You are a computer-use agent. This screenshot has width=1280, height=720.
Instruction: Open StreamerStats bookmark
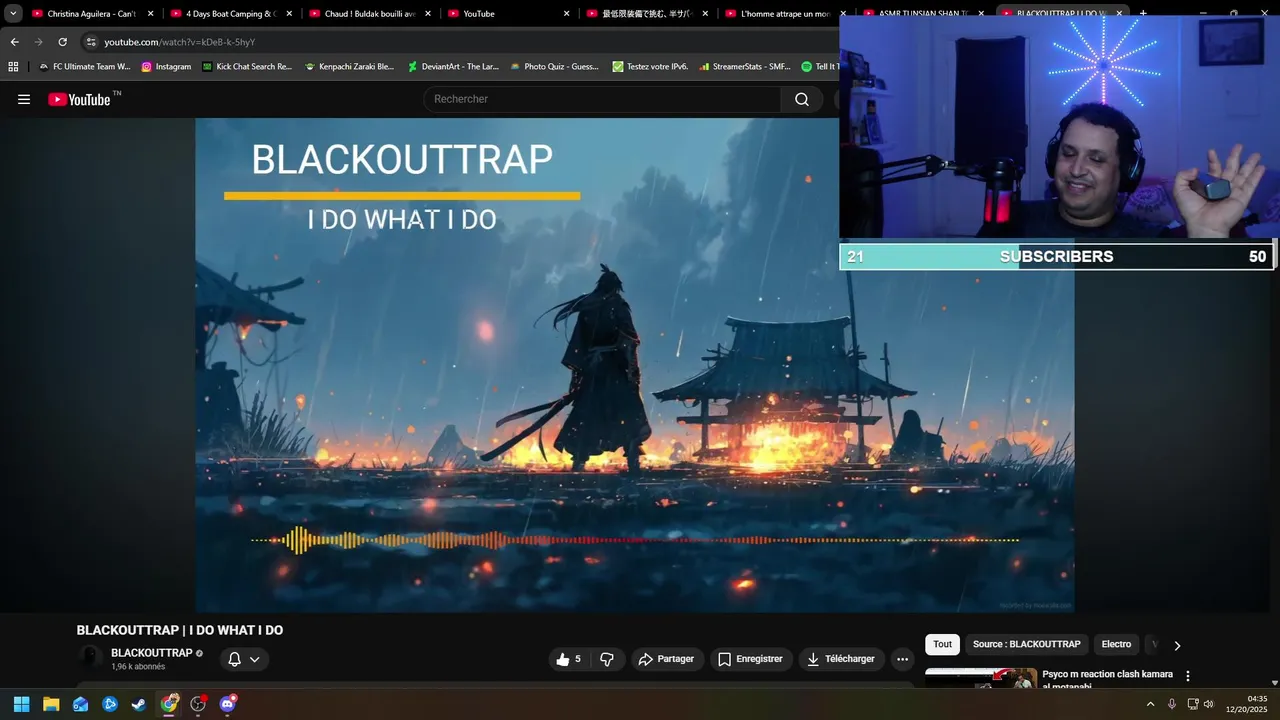pos(744,66)
